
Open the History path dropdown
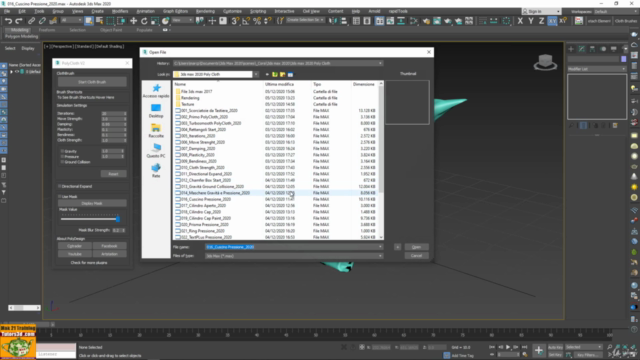click(380, 63)
